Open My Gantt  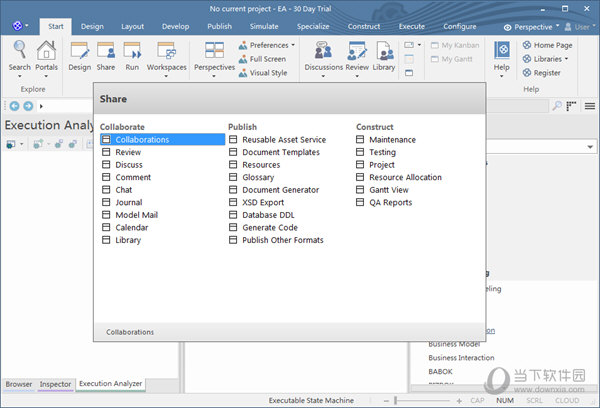coord(452,59)
